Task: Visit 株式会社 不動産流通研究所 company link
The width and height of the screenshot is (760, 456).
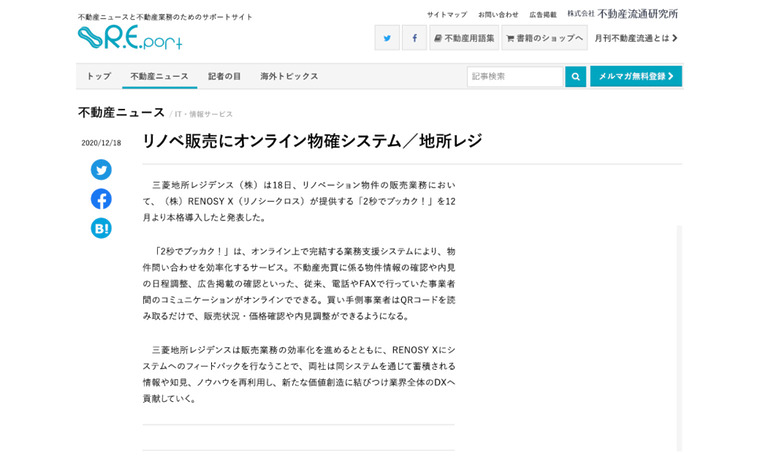Action: [622, 14]
